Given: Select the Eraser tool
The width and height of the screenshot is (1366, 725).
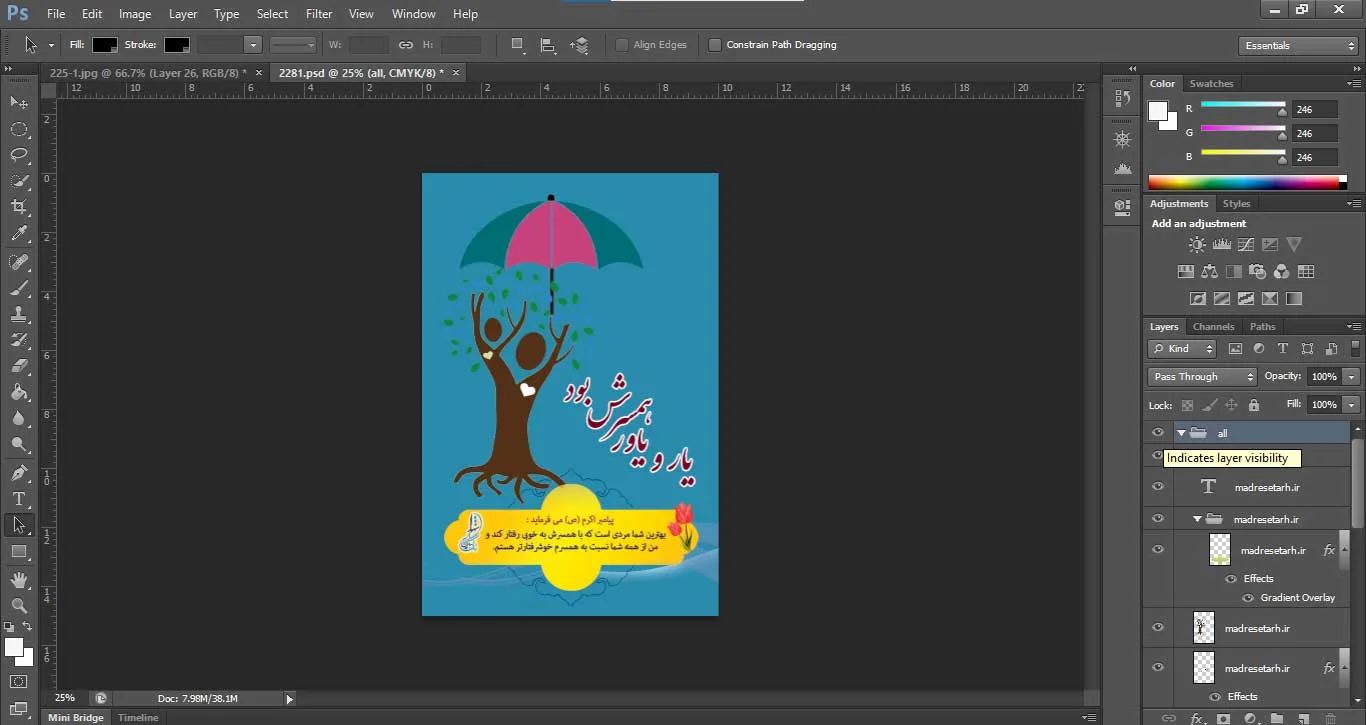Looking at the screenshot, I should click(19, 366).
